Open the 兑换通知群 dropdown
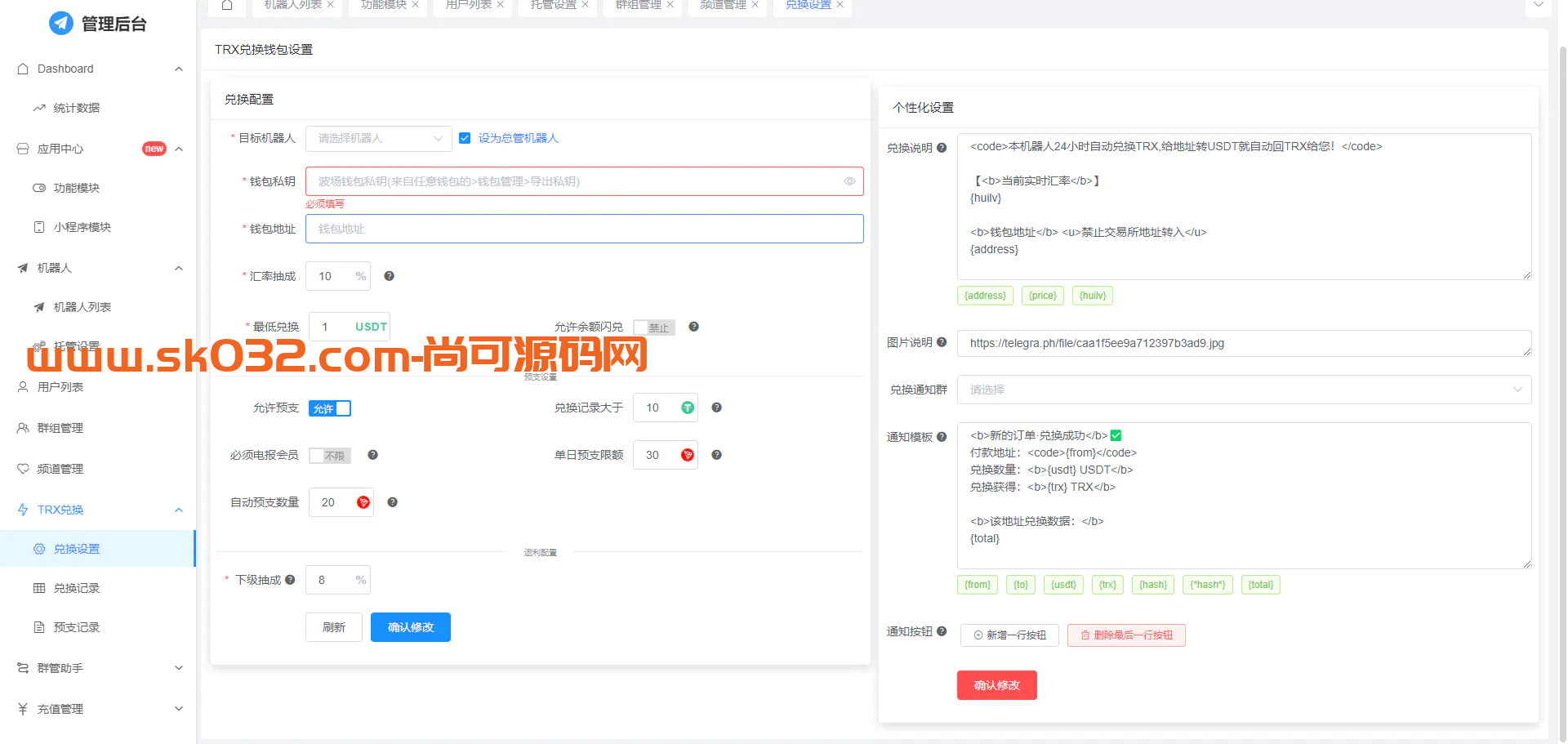1568x744 pixels. [1245, 390]
